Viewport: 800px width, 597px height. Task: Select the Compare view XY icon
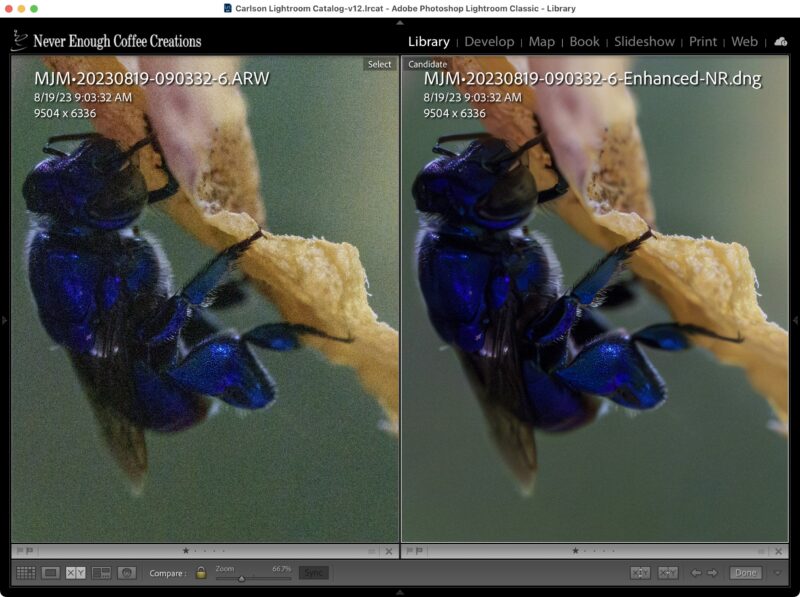[x=76, y=573]
